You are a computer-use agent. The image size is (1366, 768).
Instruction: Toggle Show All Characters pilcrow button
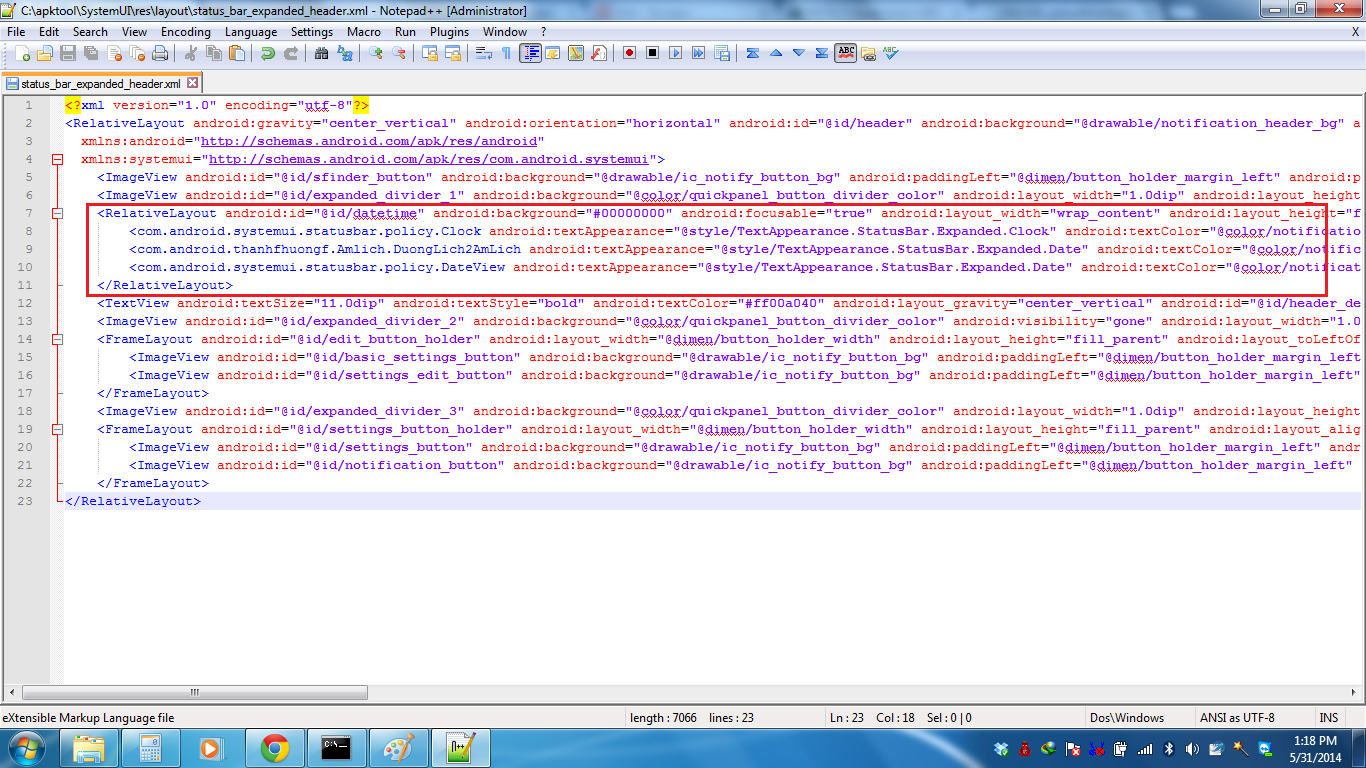click(506, 53)
